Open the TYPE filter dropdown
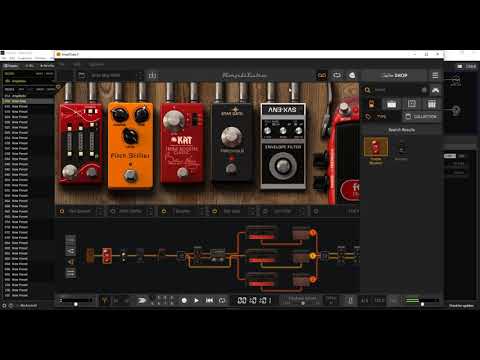 click(381, 116)
